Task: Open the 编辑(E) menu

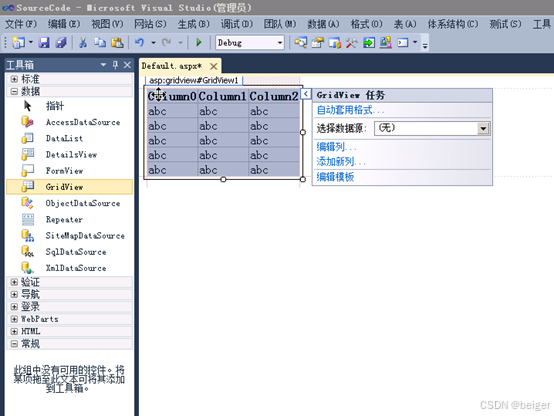Action: pos(64,24)
